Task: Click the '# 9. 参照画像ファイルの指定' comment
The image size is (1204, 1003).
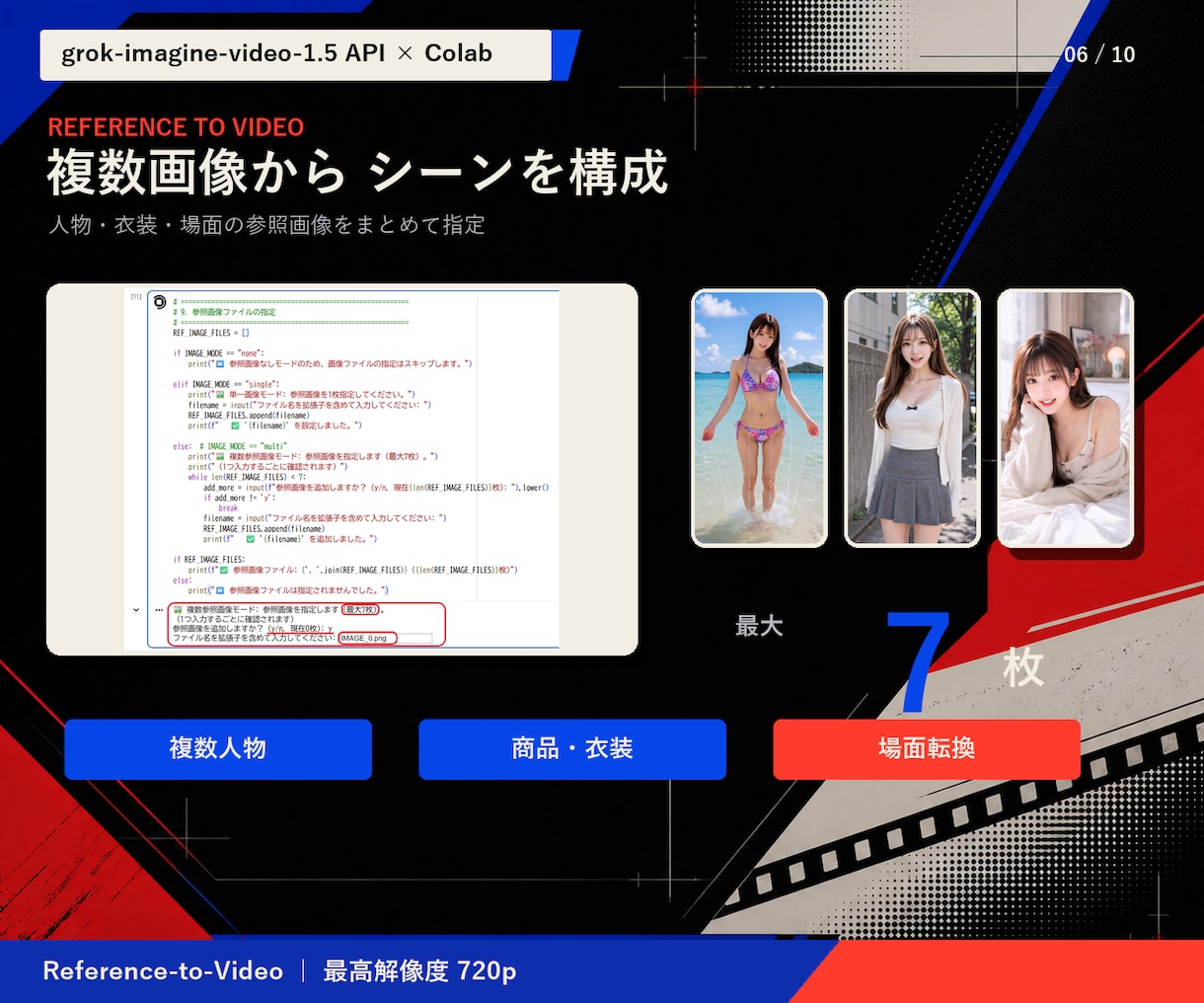Action: pos(224,312)
